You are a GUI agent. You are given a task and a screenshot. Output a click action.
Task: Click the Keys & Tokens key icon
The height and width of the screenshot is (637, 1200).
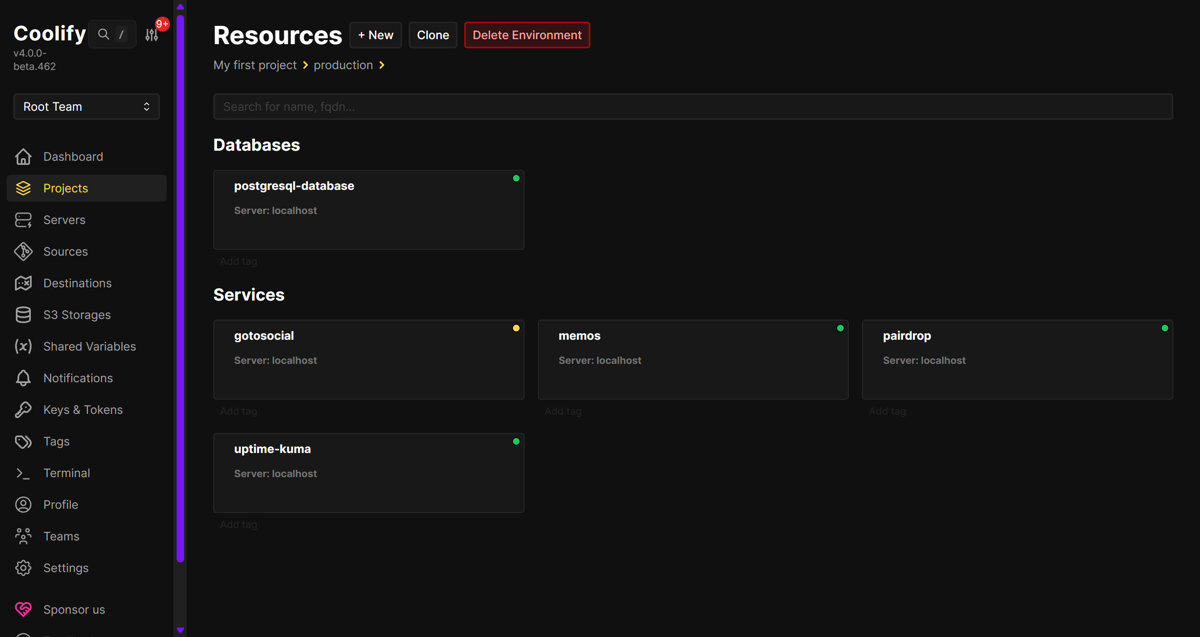[23, 410]
